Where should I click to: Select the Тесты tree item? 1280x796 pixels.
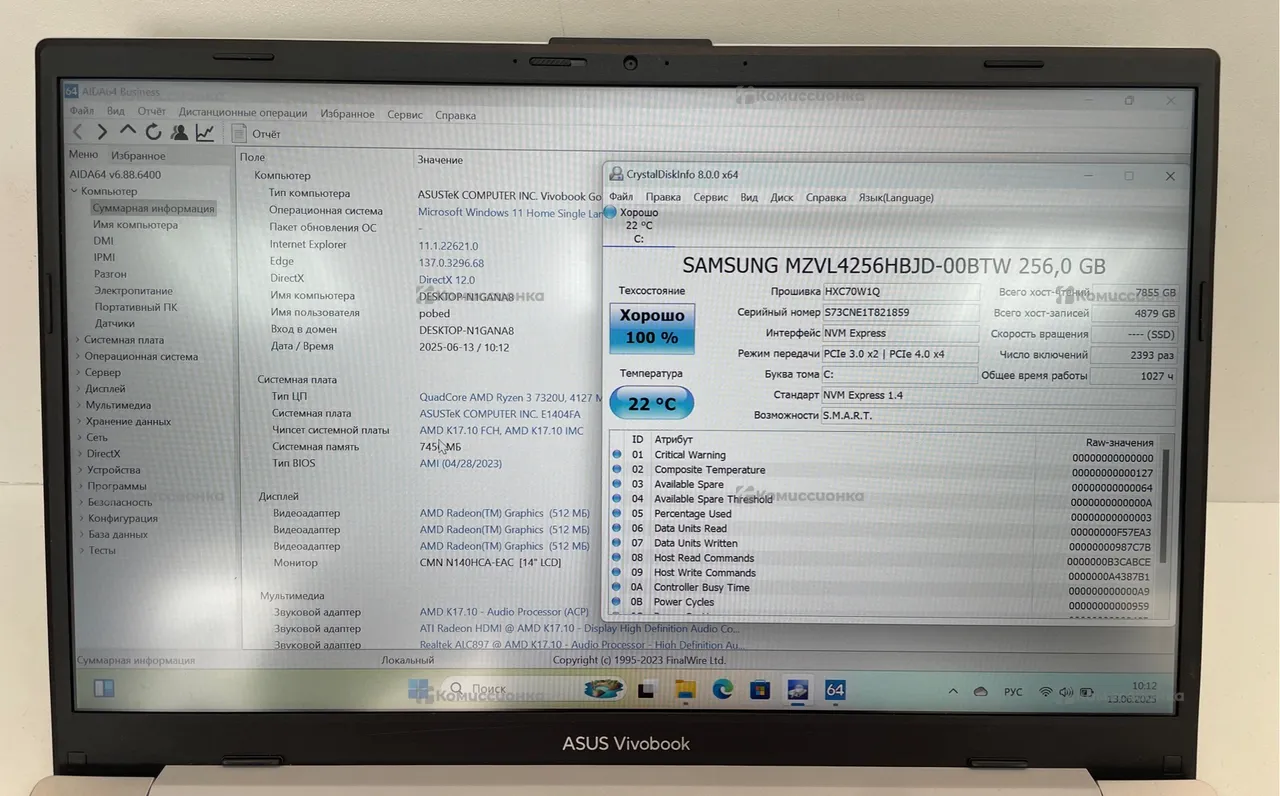click(102, 550)
